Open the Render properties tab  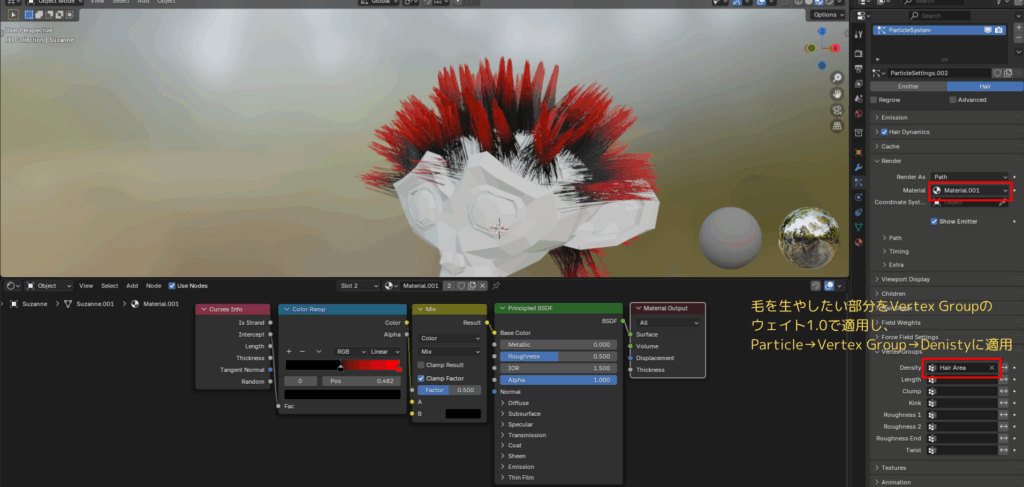click(x=859, y=54)
